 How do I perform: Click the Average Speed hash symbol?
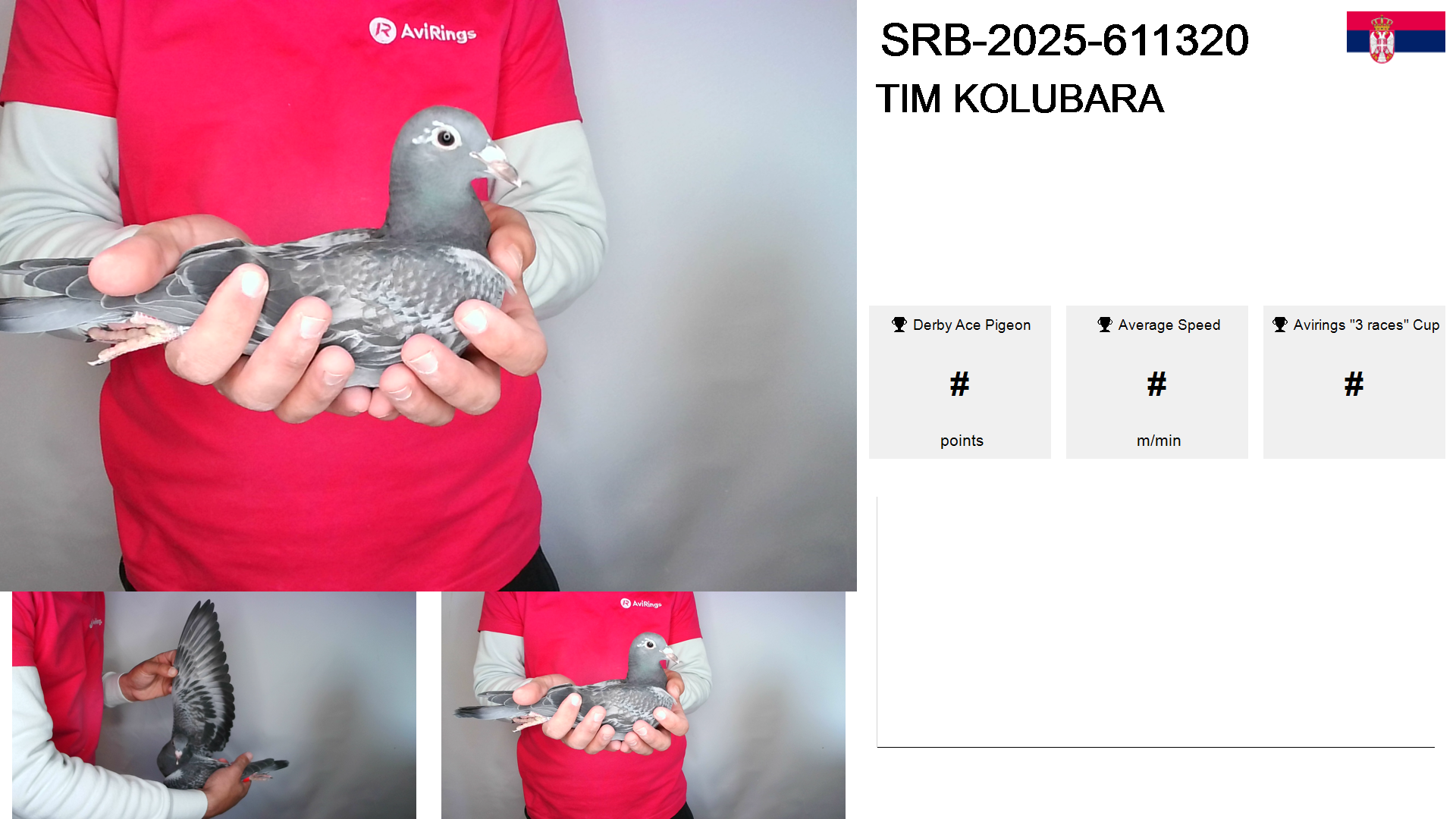[1157, 384]
